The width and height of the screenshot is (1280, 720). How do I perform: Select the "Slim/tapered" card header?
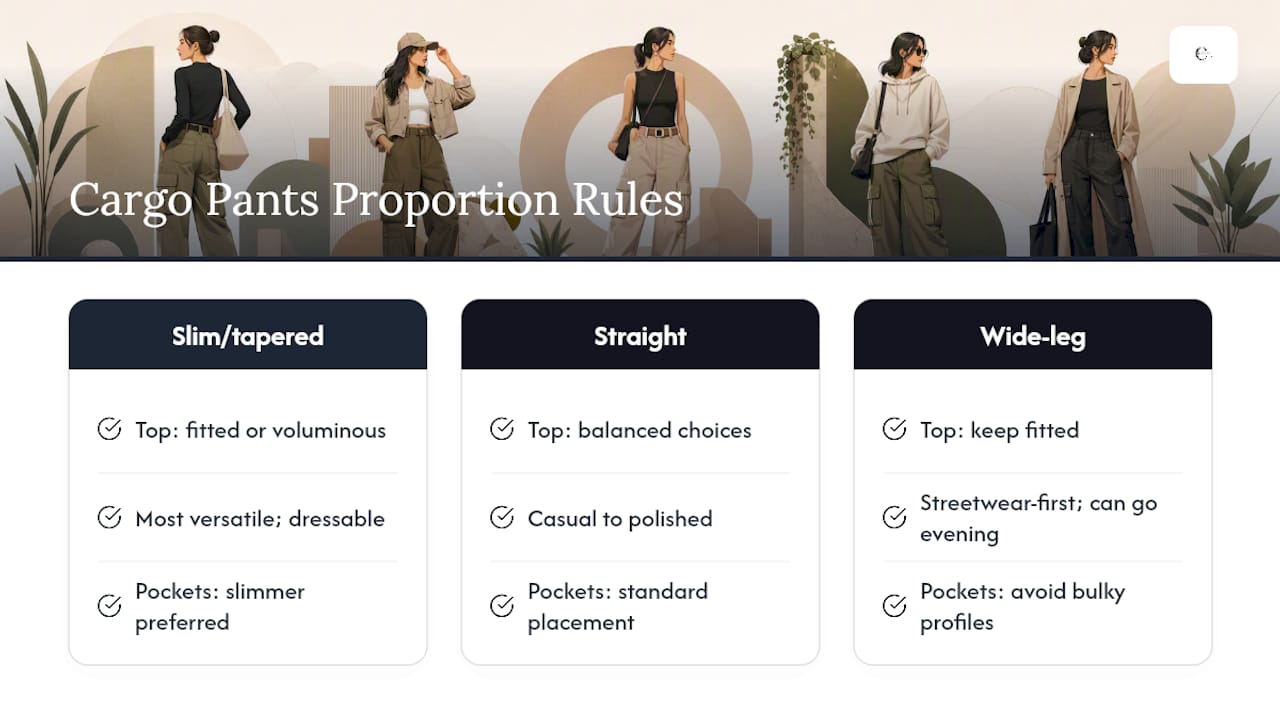point(248,335)
